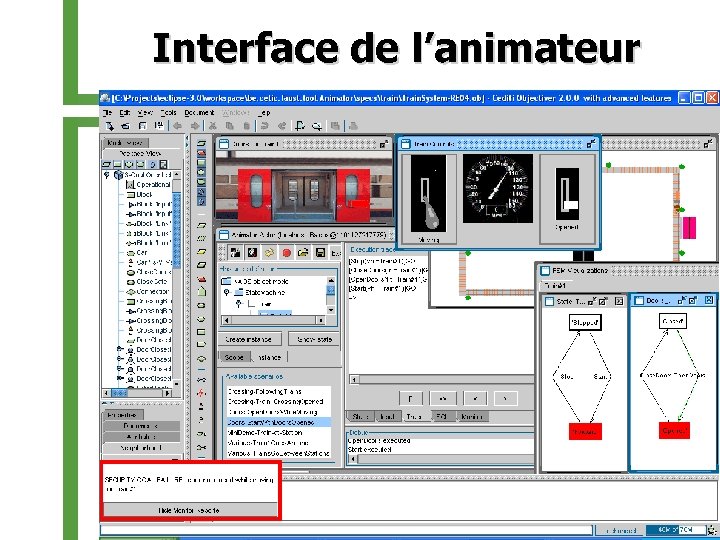This screenshot has height=540, width=720.
Task: Open the Edit menu
Action: coord(124,112)
